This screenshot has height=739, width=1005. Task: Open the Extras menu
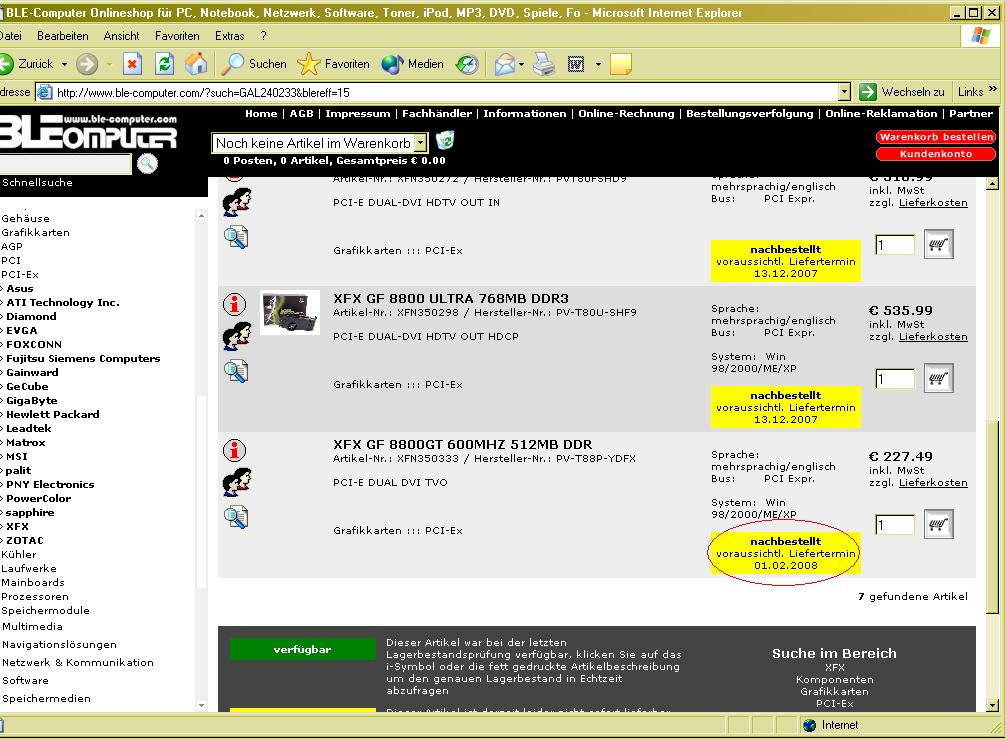point(229,36)
